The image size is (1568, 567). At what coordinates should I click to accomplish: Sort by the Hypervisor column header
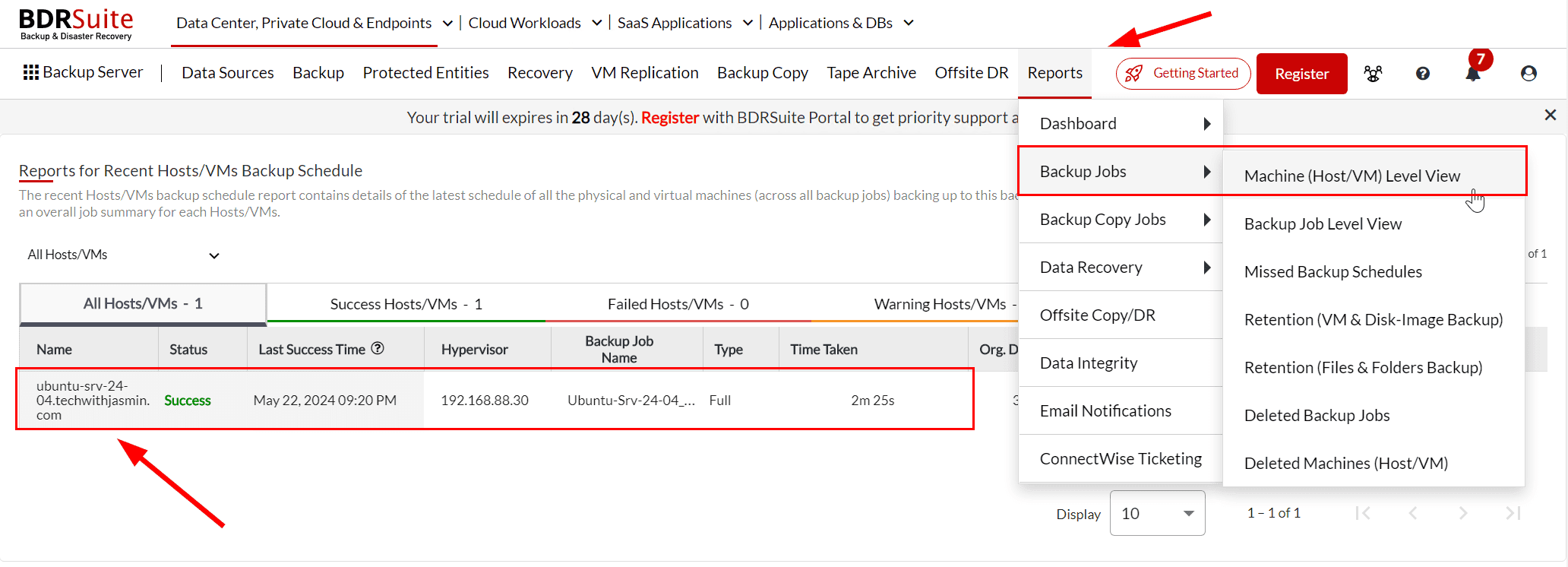475,350
